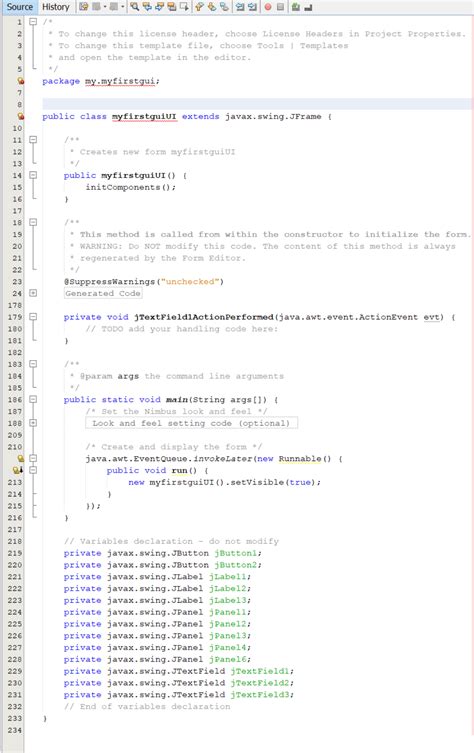Collapse the myfirstguiUI() constructor fold

click(33, 175)
